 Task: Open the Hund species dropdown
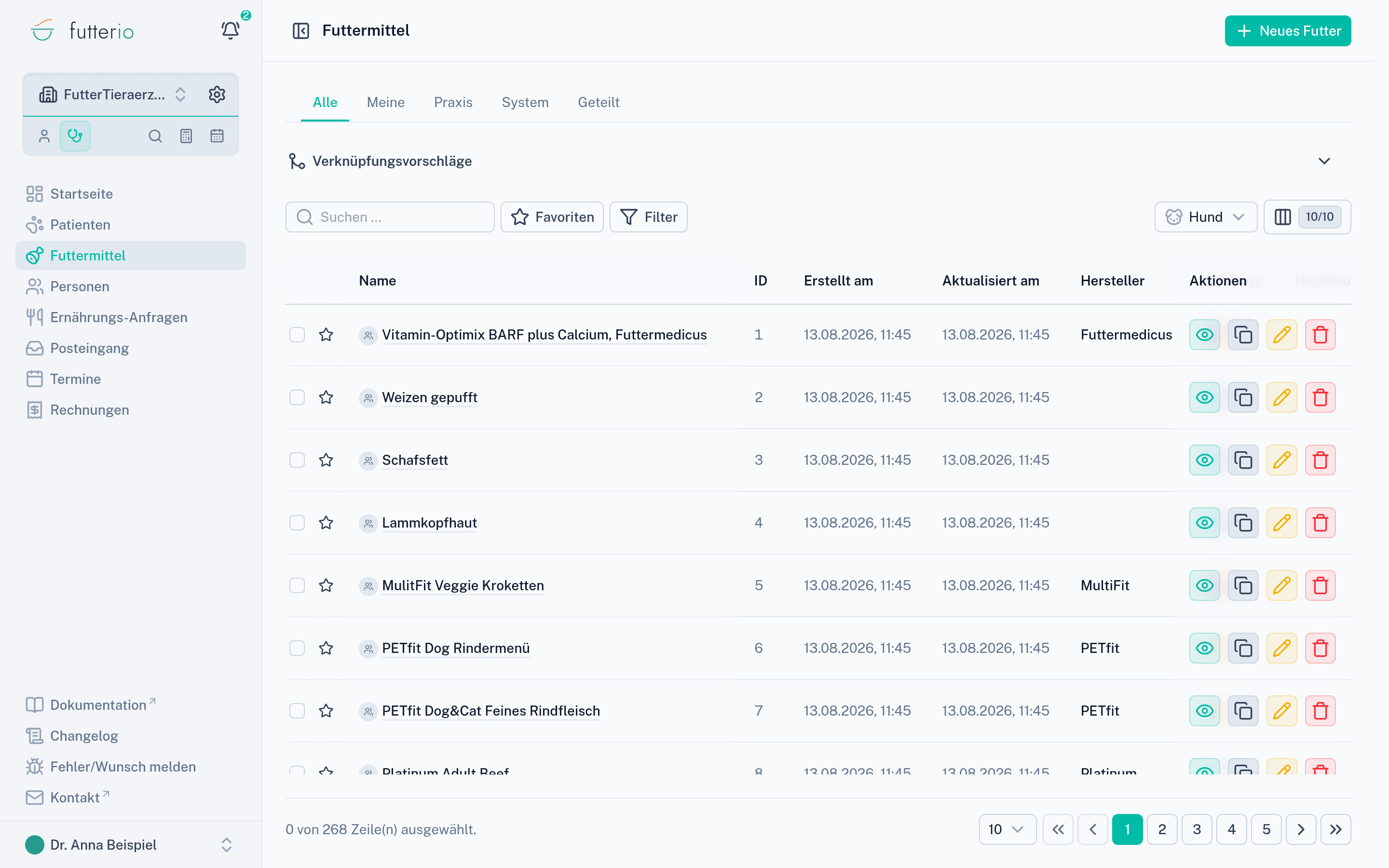1205,217
